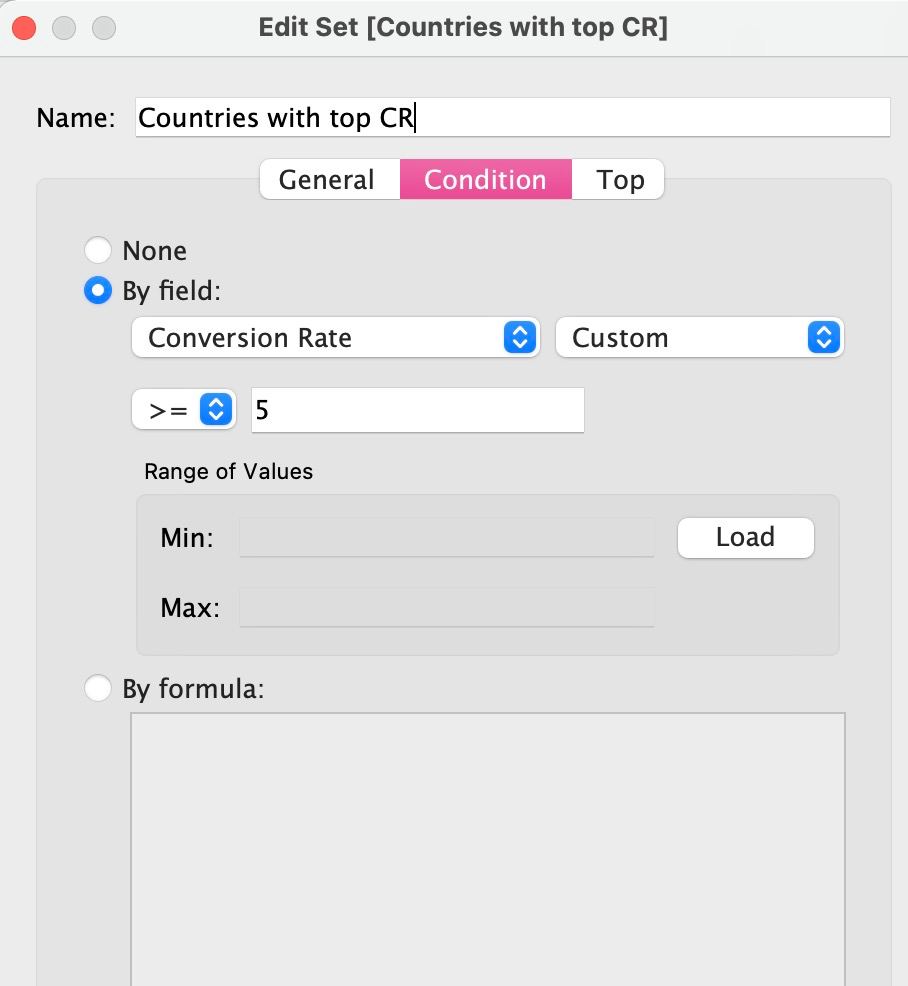Click the Load button for range values
Image resolution: width=908 pixels, height=986 pixels.
click(x=746, y=538)
